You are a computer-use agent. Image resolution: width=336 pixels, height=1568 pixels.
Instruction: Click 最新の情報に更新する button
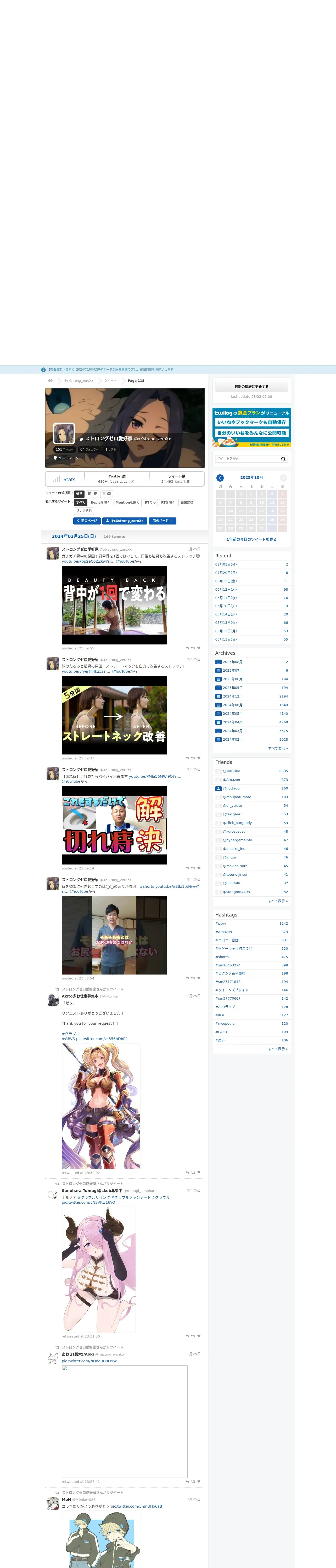click(x=252, y=387)
